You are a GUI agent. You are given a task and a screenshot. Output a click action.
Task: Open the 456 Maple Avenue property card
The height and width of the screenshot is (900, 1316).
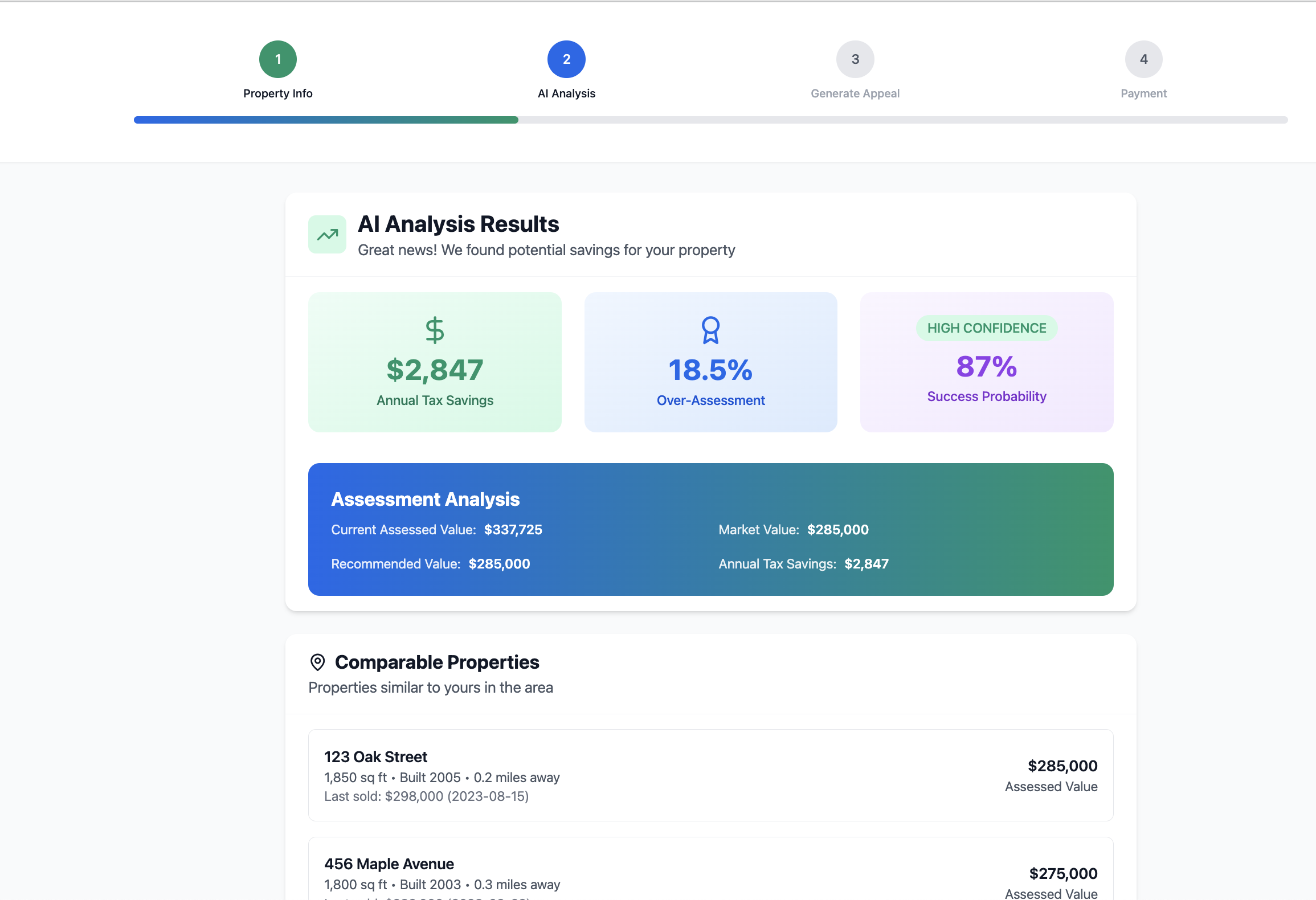710,872
